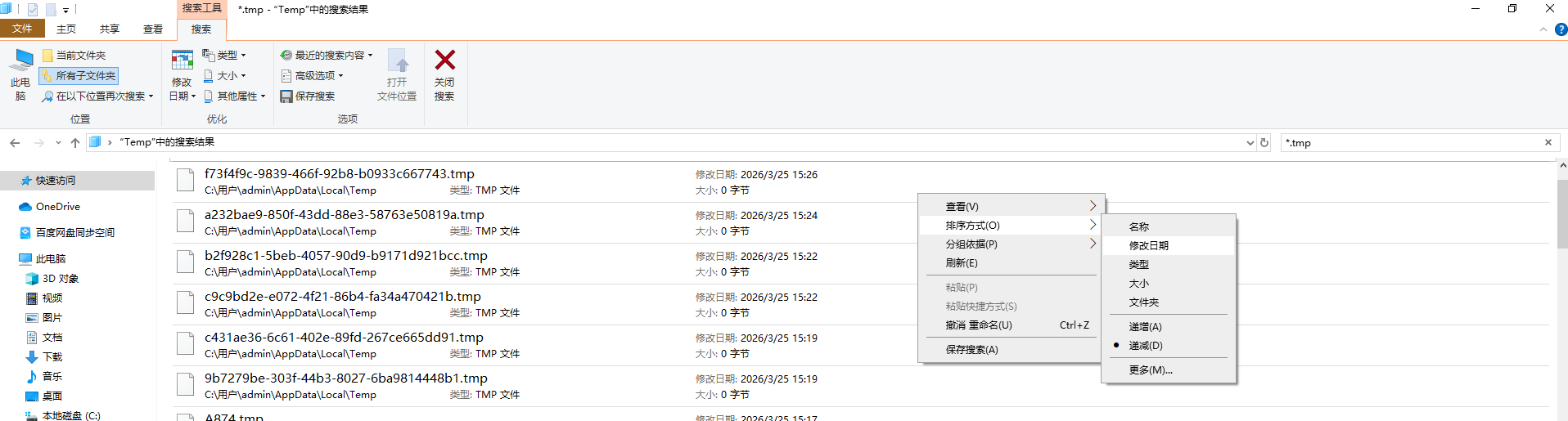1568x421 pixels.
Task: Click the 此电脑 search location icon
Action: [x=21, y=60]
